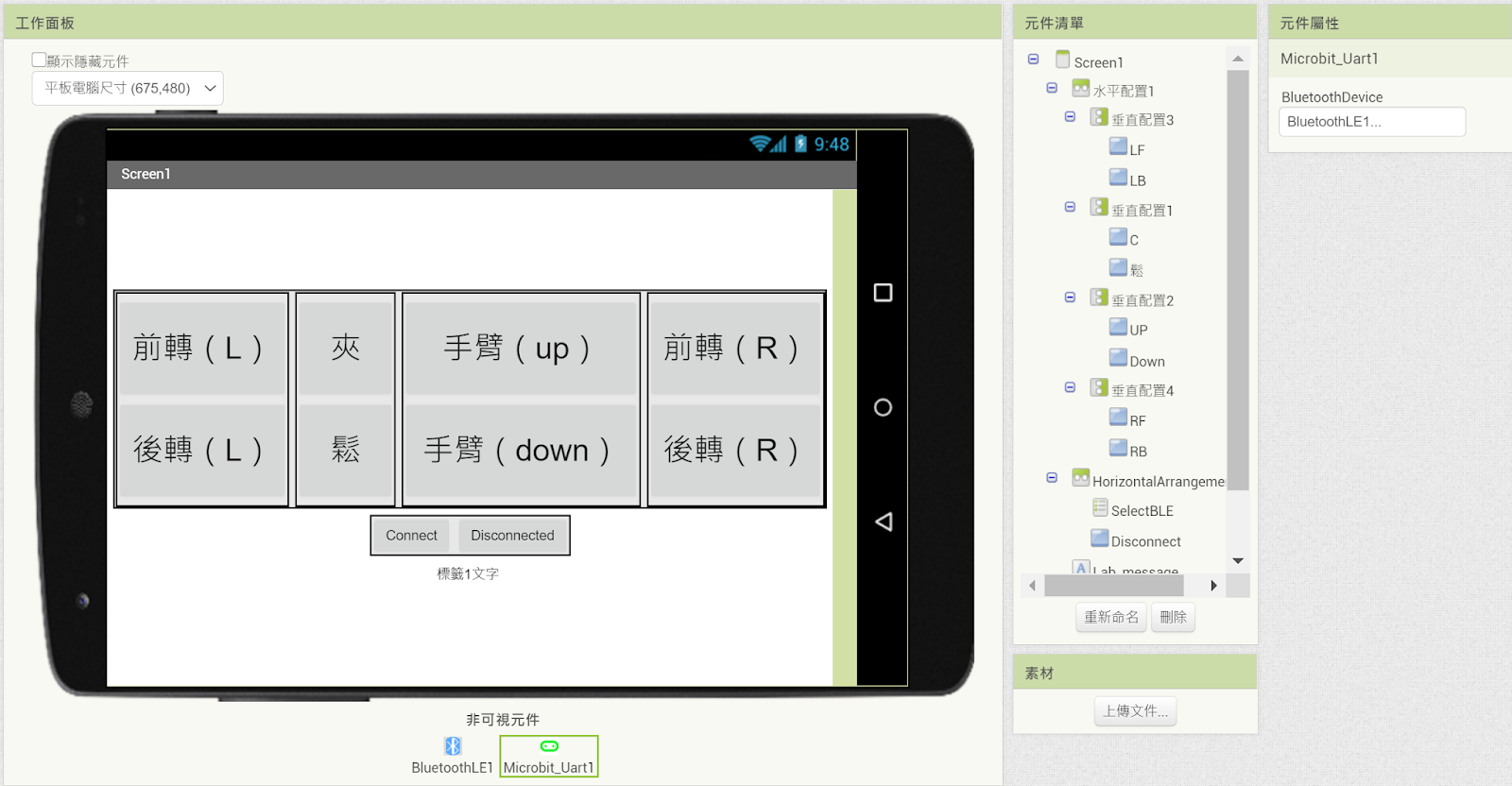
Task: Click the 9:48 clock on phone status bar
Action: point(832,145)
